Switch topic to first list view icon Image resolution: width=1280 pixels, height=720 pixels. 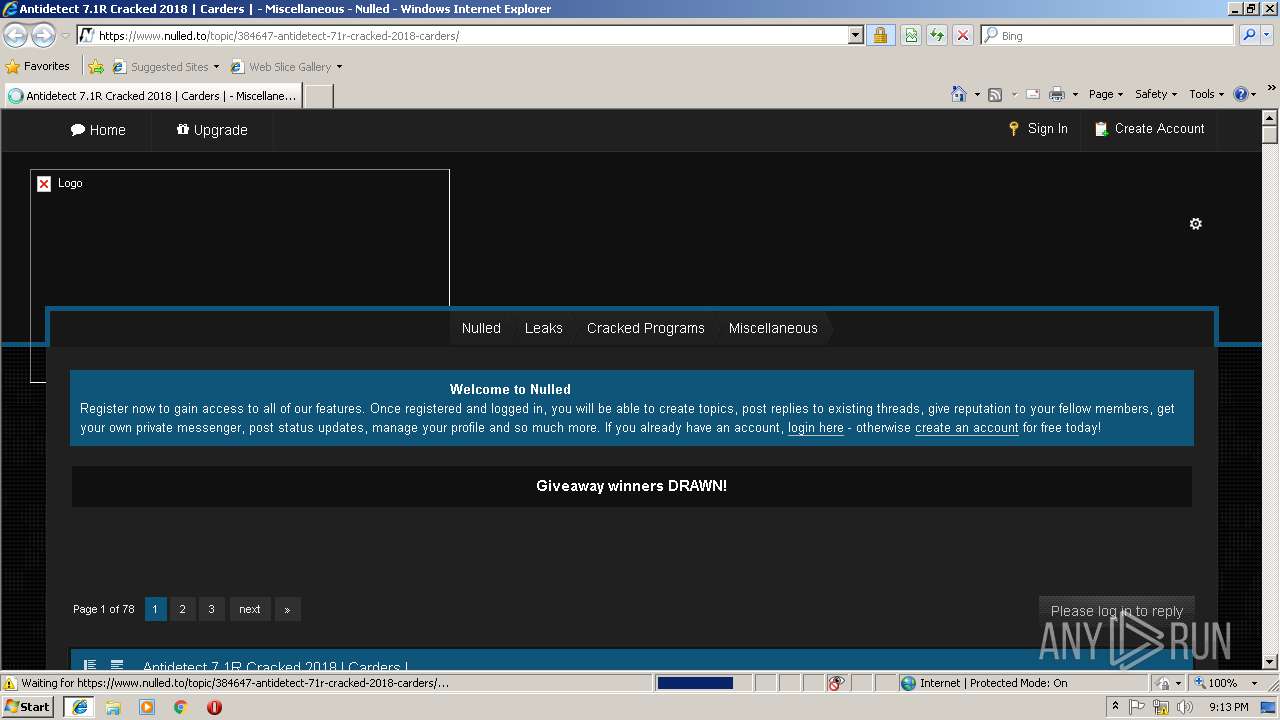point(90,666)
